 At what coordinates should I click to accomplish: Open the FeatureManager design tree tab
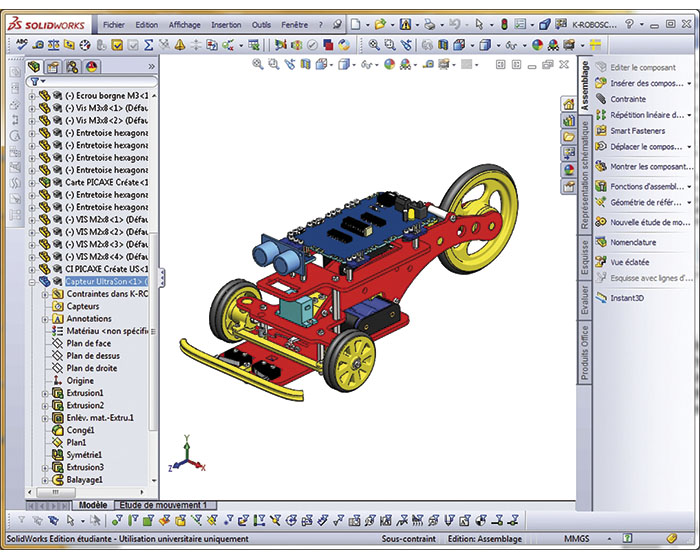pos(35,66)
